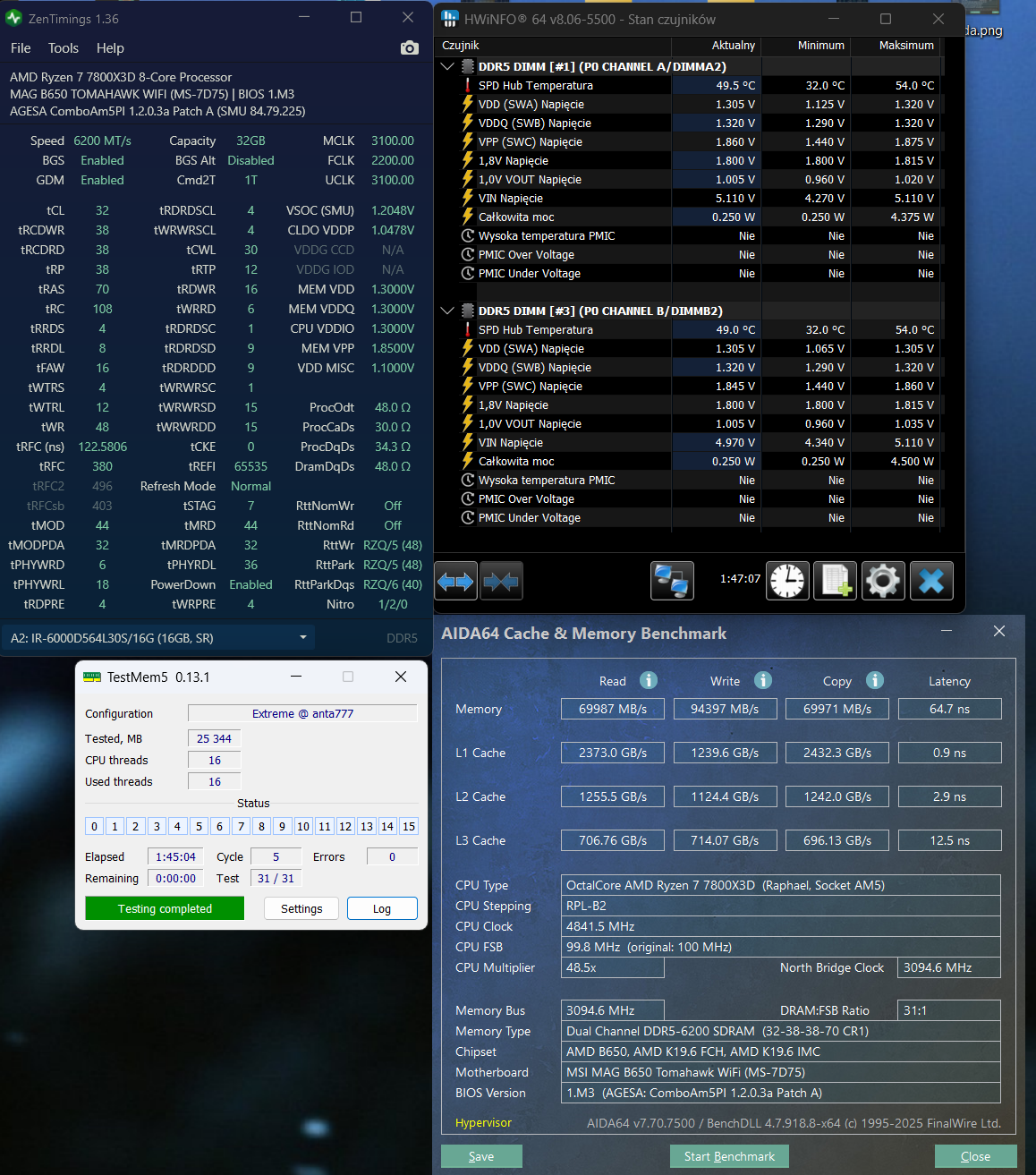Select TestMem5 status thread box 15
Image resolution: width=1036 pixels, height=1175 pixels.
pyautogui.click(x=408, y=826)
